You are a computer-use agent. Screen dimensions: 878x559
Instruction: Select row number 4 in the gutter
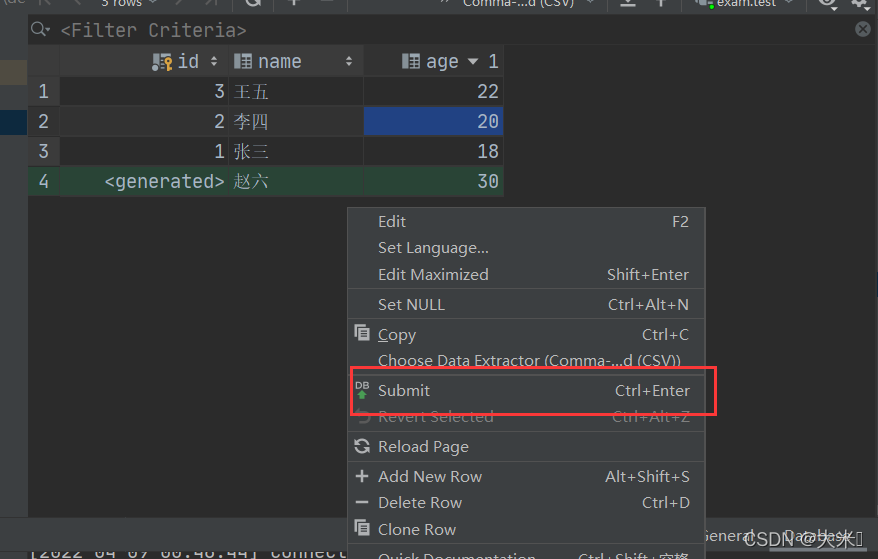coord(44,181)
